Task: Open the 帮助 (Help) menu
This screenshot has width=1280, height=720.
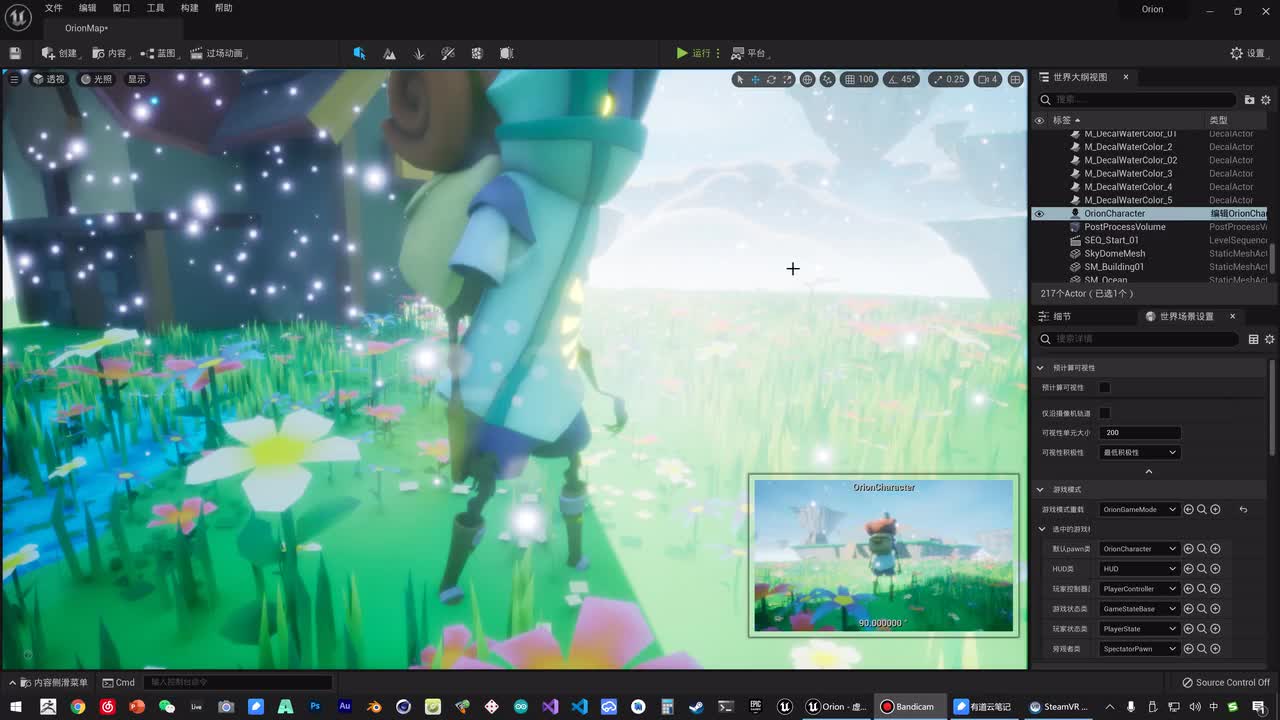Action: tap(223, 8)
